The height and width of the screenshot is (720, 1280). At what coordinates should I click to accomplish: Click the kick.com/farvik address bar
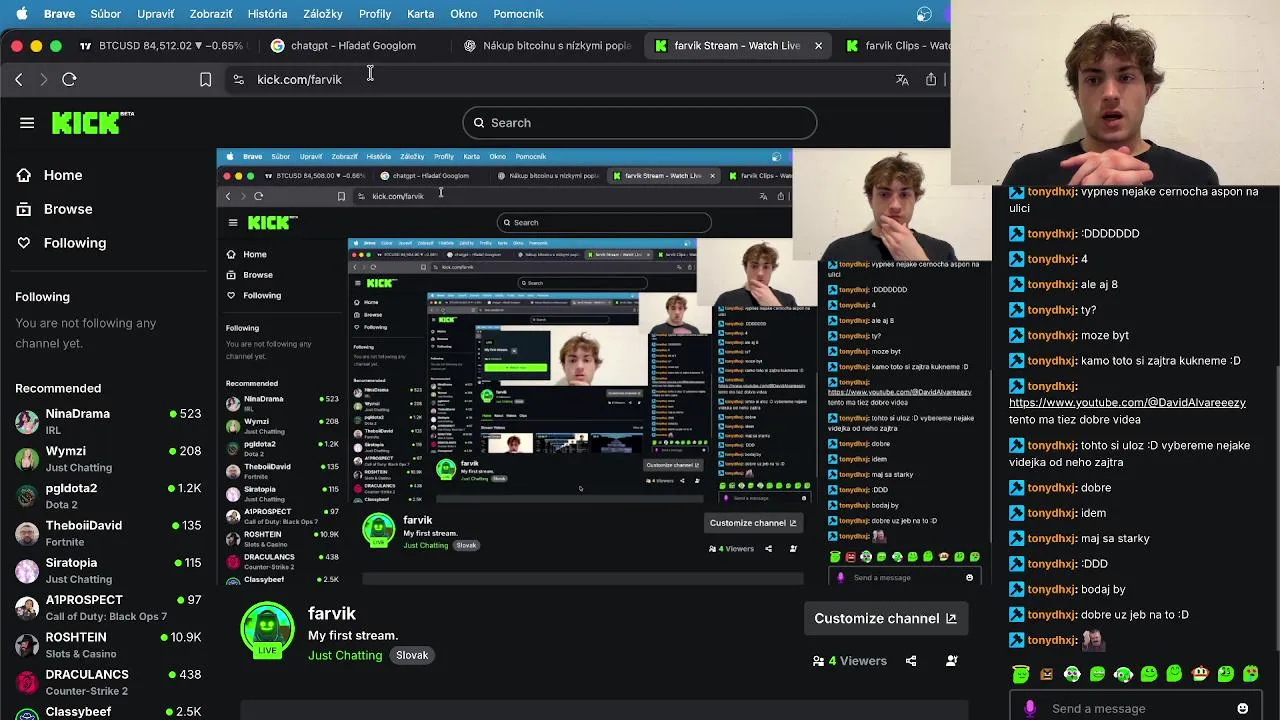pos(299,79)
